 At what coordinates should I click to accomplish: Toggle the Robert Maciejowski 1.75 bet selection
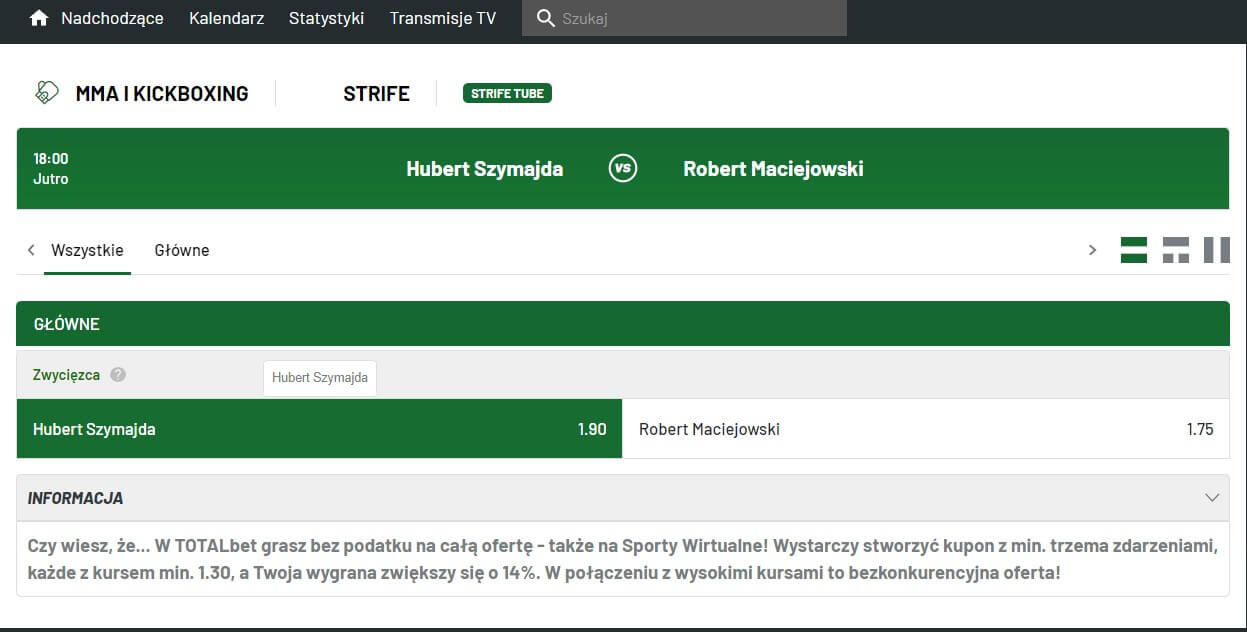click(x=925, y=429)
